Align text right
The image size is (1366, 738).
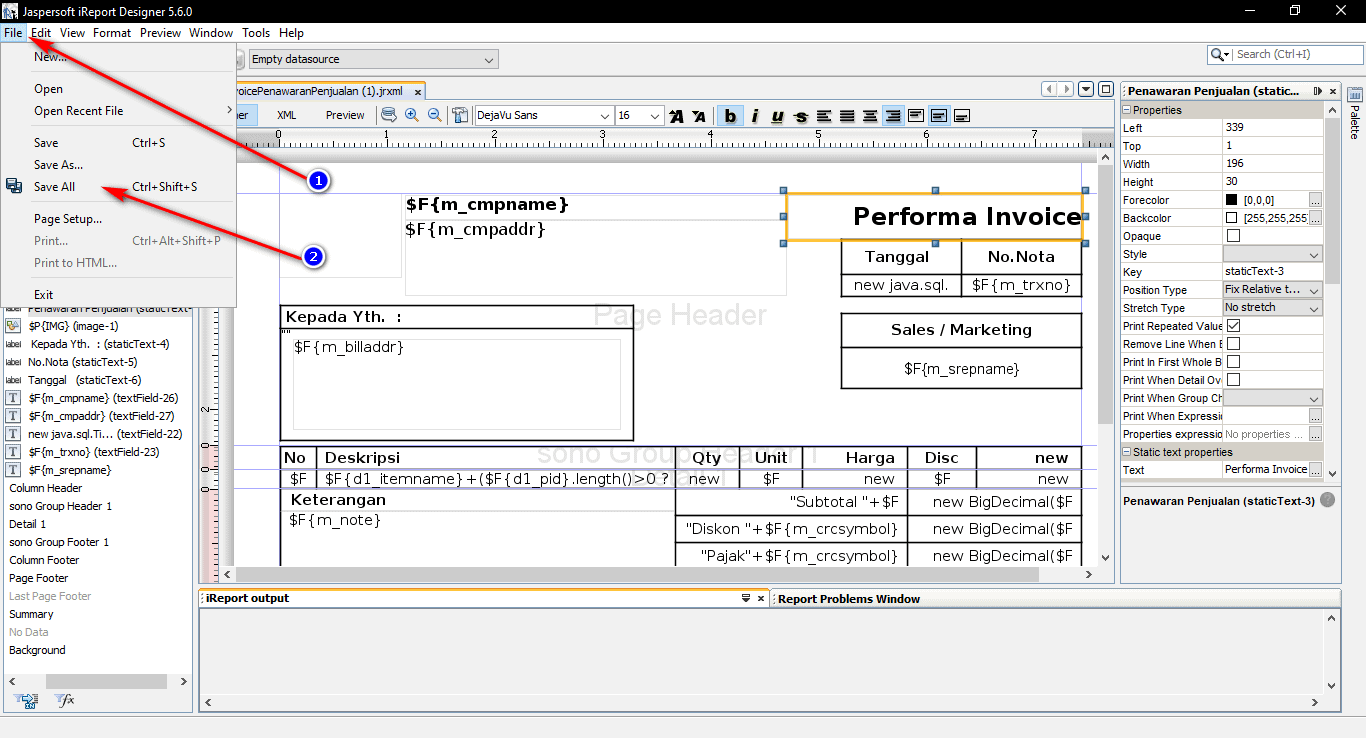[893, 116]
